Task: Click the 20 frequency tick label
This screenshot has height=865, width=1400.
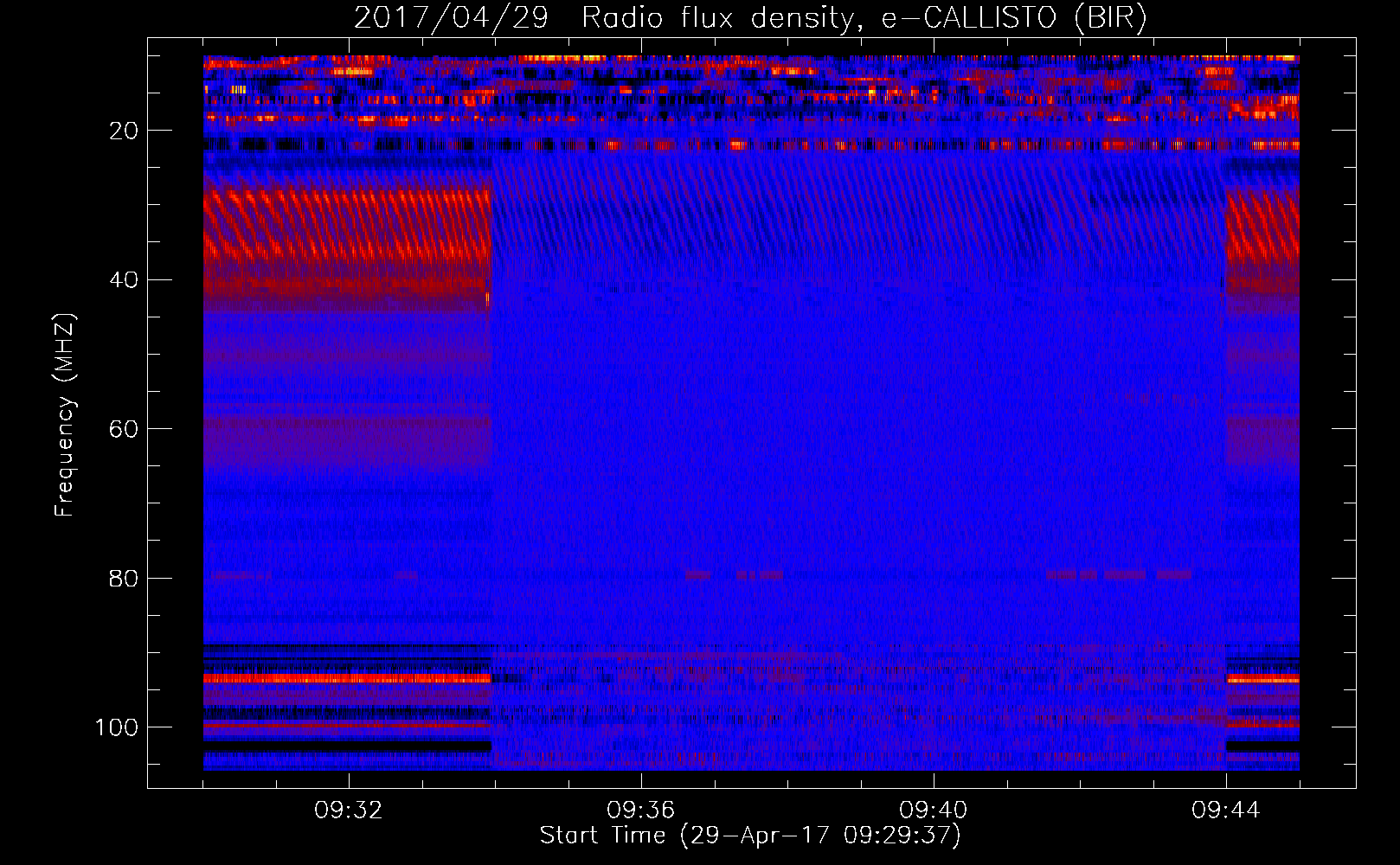Action: 125,131
